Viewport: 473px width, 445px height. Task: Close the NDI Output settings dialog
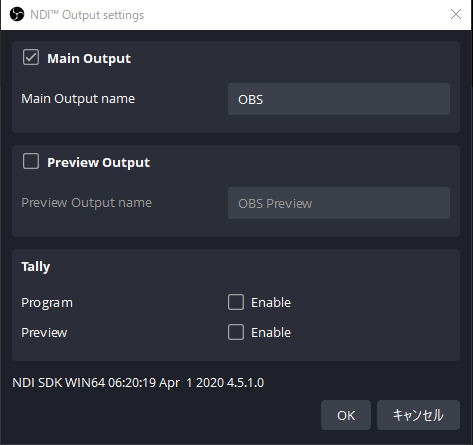click(x=456, y=14)
